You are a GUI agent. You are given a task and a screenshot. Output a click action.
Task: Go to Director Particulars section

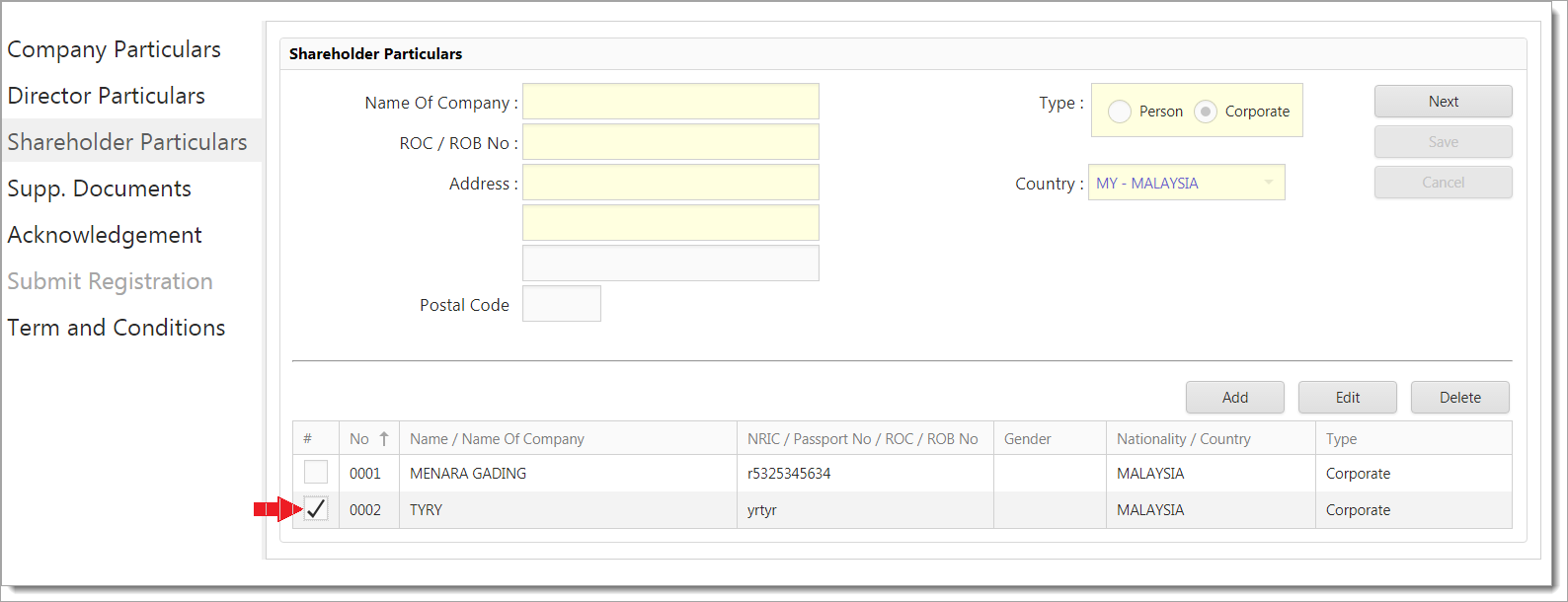coord(106,96)
